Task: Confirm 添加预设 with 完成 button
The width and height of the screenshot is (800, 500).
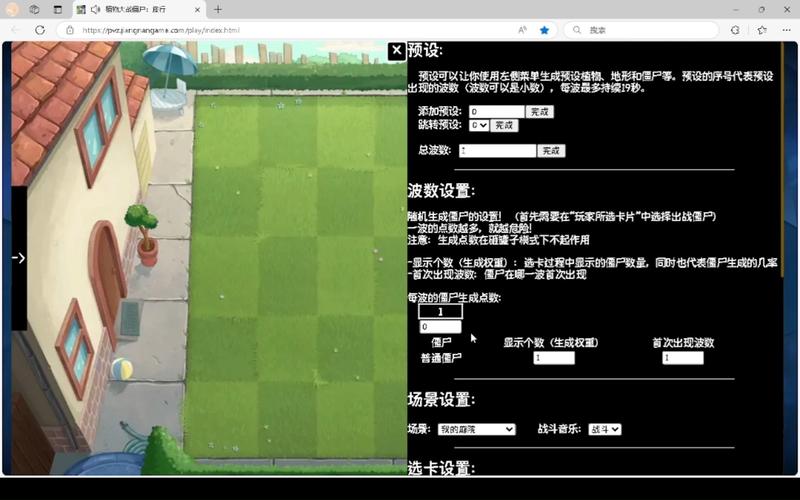Action: tap(539, 112)
